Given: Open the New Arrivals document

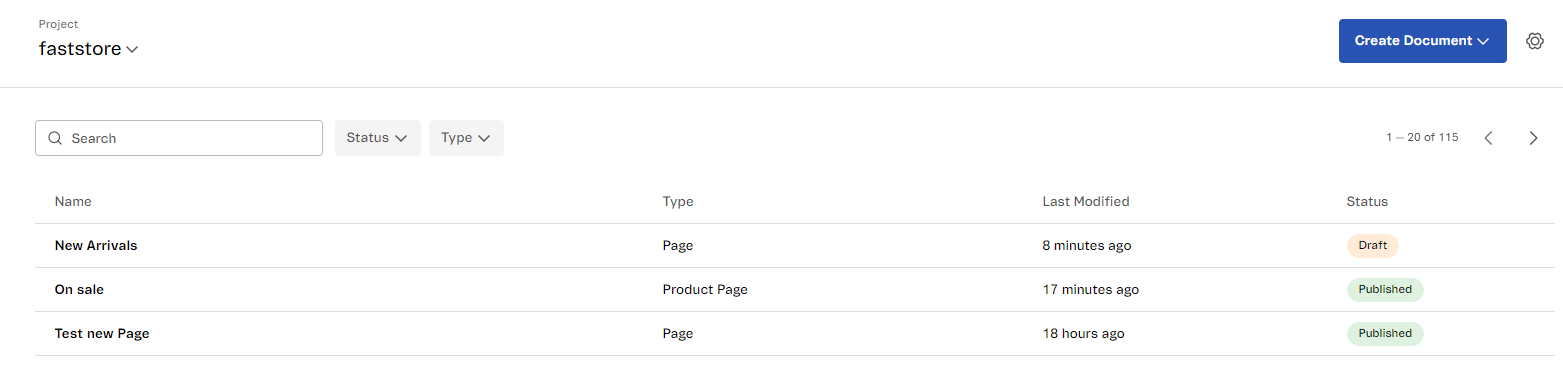Looking at the screenshot, I should tap(96, 245).
